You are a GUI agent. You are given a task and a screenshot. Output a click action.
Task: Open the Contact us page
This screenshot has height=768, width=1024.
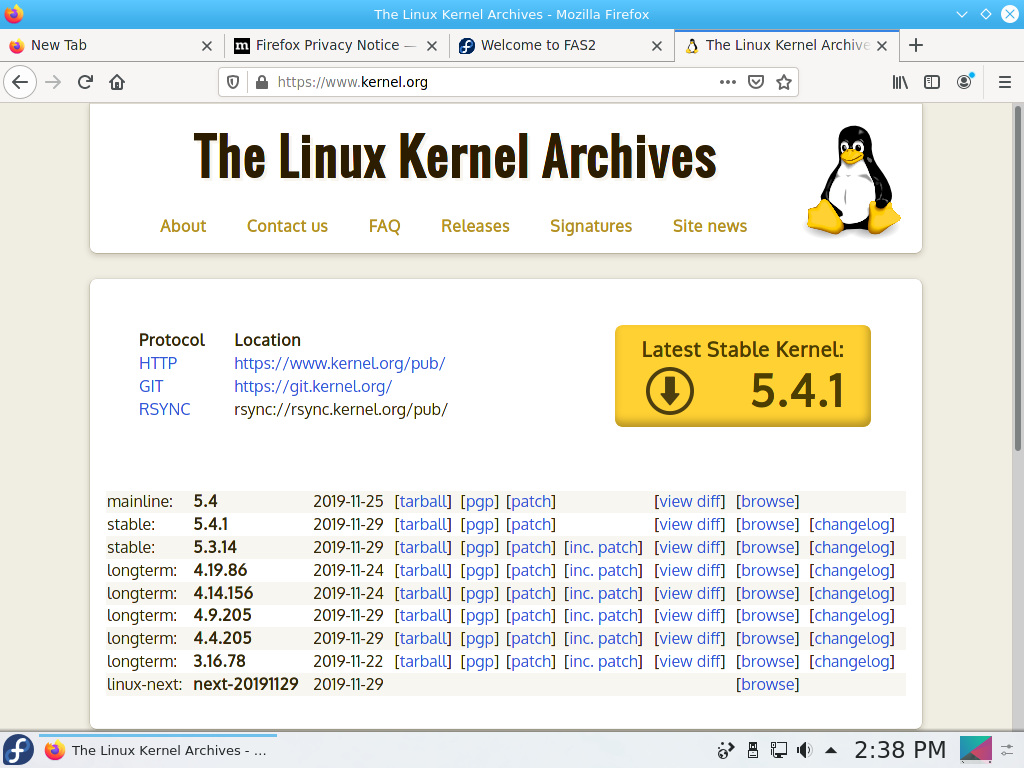287,226
